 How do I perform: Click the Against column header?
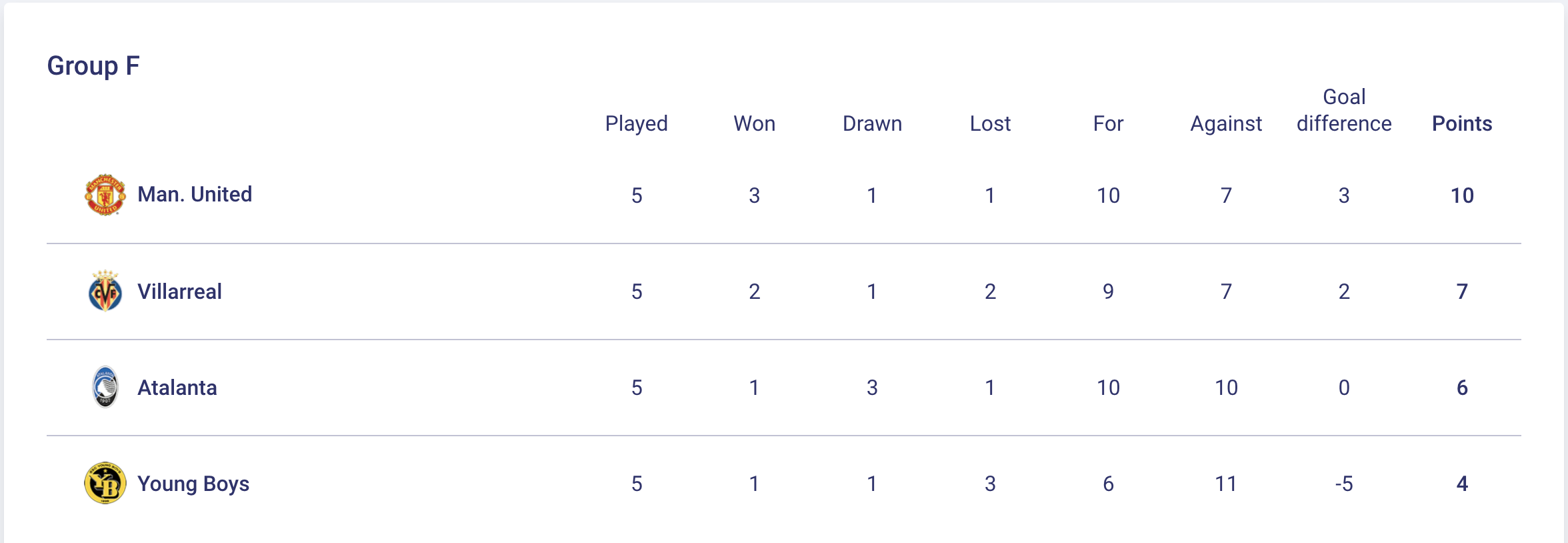coord(1226,123)
